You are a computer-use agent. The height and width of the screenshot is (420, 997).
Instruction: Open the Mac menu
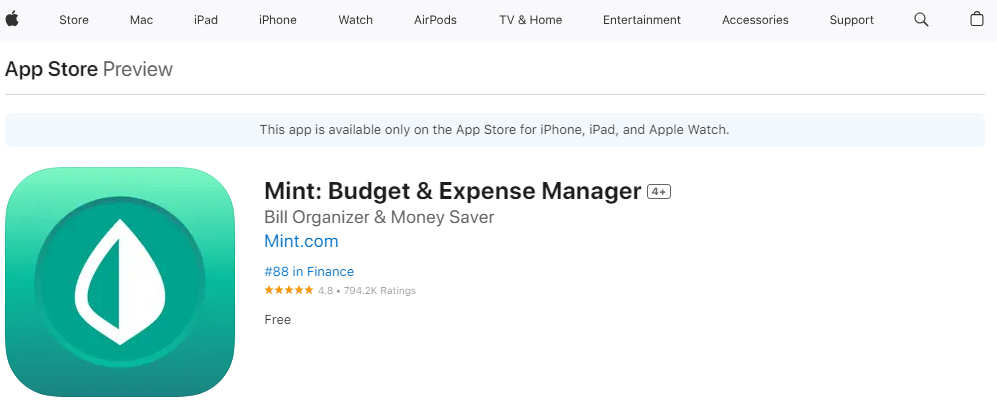[x=141, y=20]
